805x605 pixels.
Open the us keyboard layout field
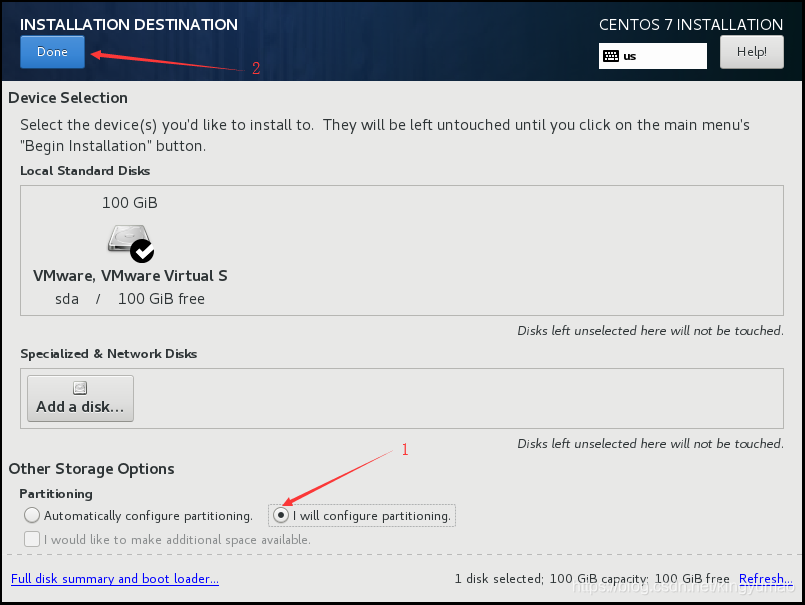(653, 56)
